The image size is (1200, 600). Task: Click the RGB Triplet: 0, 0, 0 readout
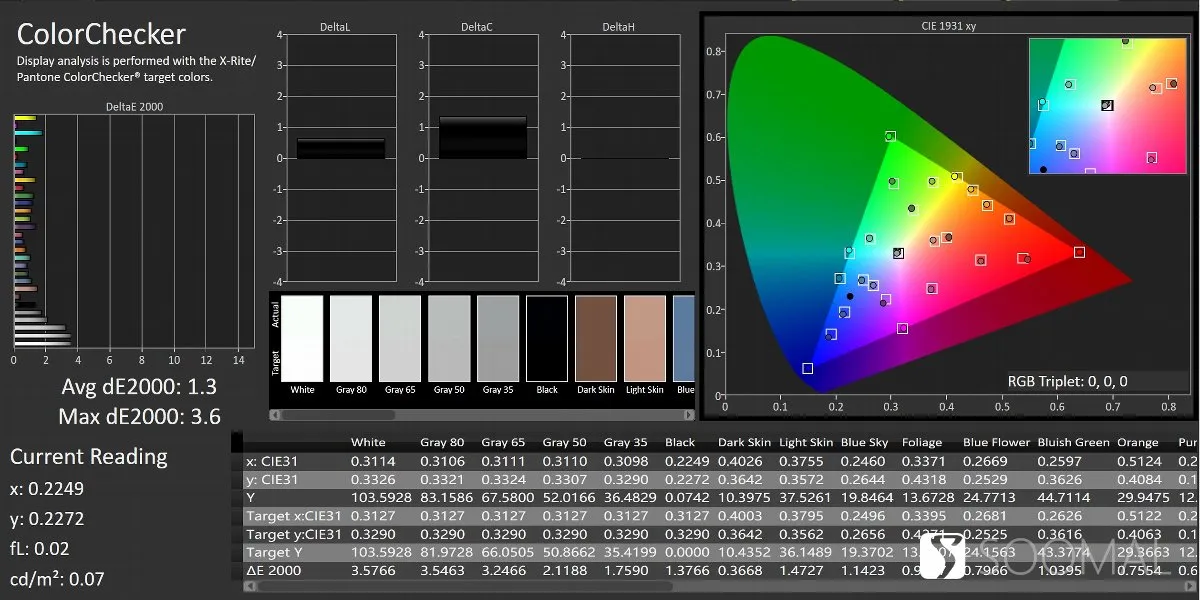coord(1067,381)
